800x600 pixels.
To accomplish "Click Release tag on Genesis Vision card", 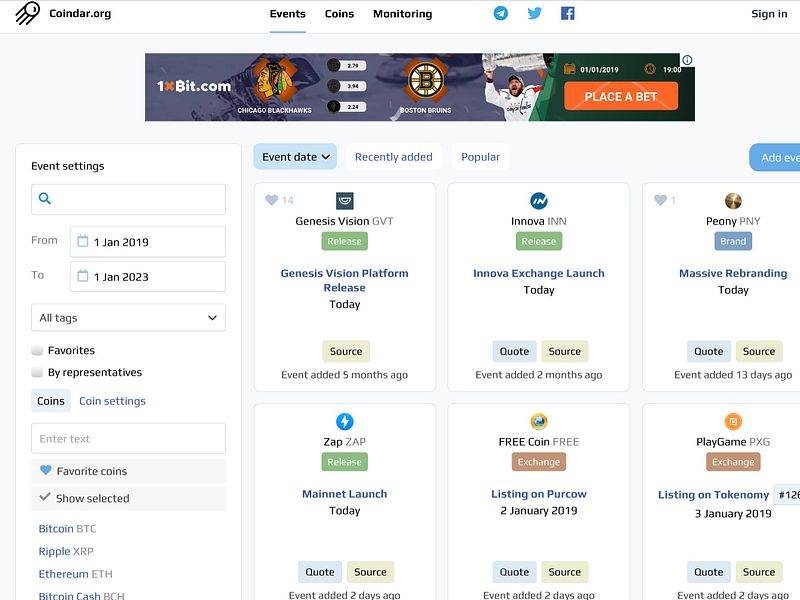I will [344, 241].
